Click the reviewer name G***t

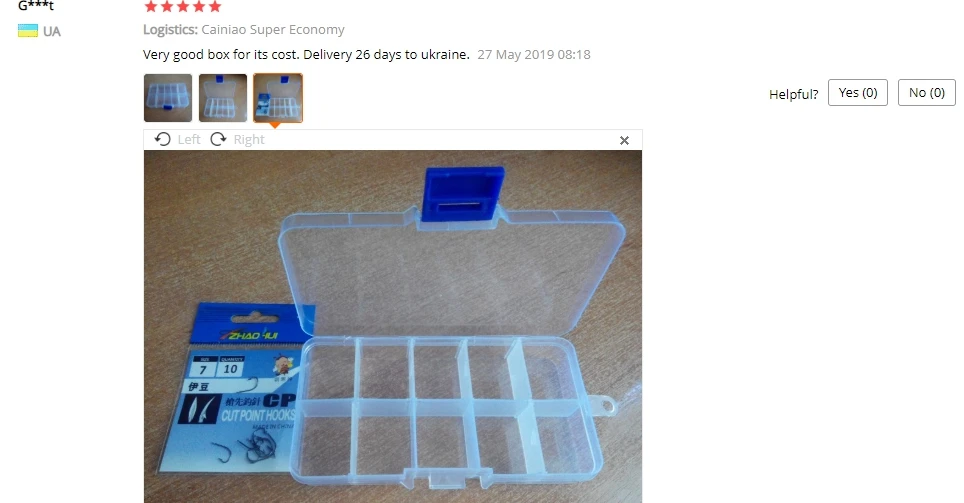coord(36,6)
